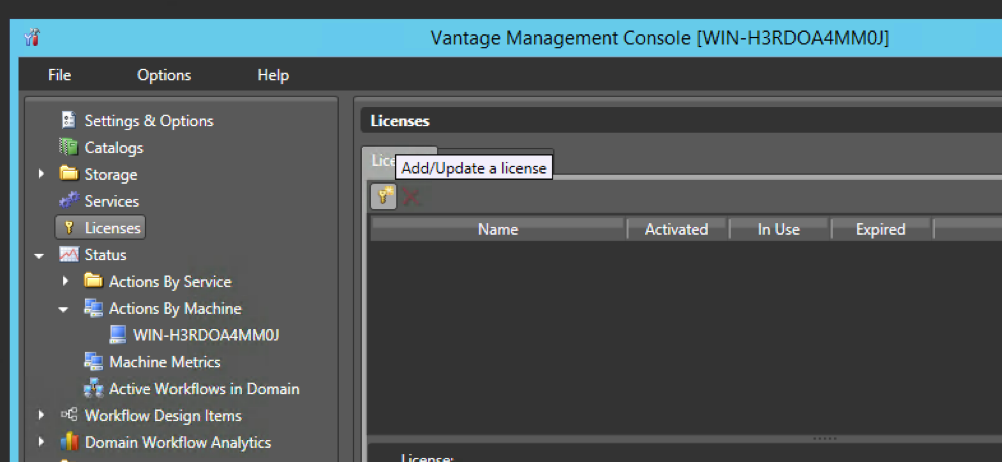This screenshot has width=1002, height=462.
Task: Expand the Domain Workflow Analytics node
Action: [x=42, y=442]
